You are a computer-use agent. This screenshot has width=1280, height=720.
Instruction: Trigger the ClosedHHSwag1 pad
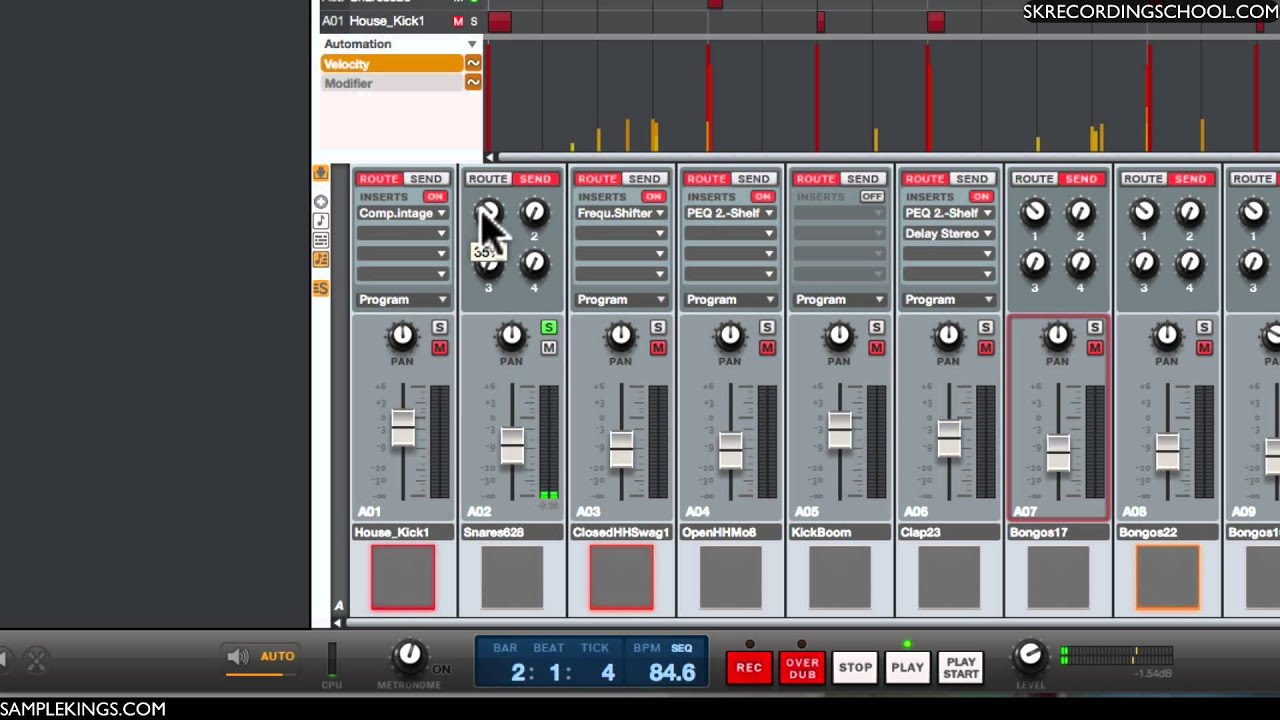[x=621, y=577]
